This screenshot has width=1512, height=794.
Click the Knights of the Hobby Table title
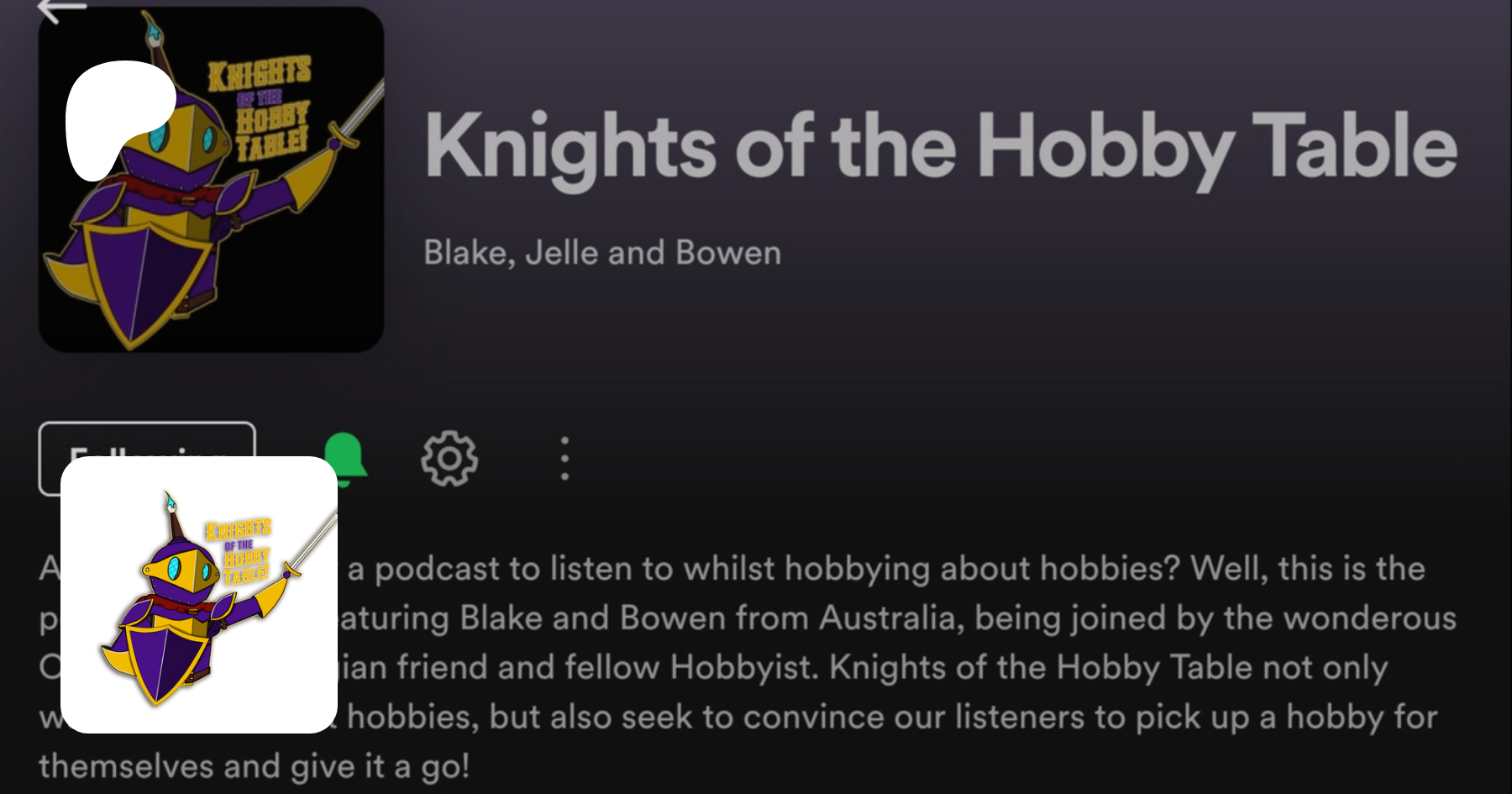click(941, 148)
